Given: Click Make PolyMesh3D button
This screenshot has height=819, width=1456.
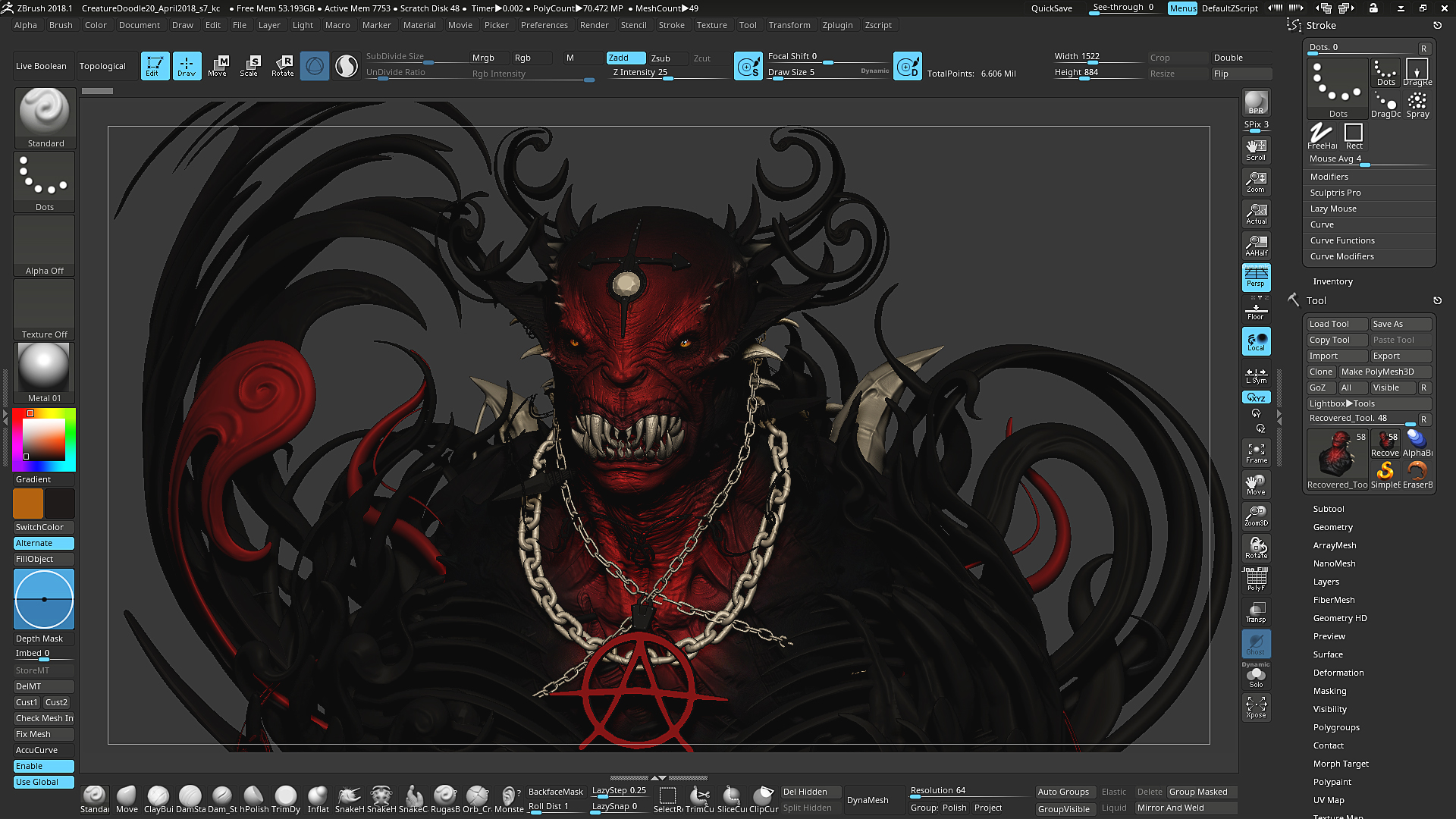Looking at the screenshot, I should (x=1384, y=372).
